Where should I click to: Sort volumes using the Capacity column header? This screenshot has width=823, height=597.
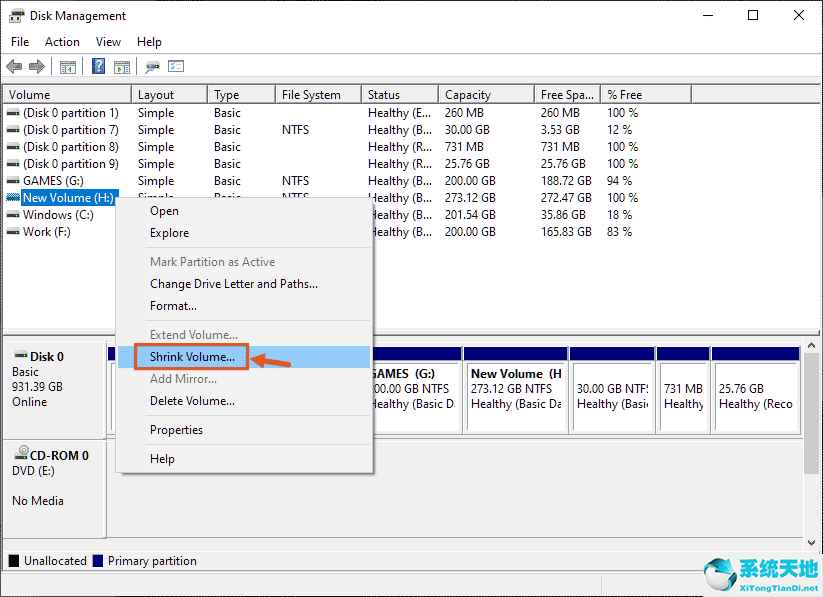click(486, 93)
